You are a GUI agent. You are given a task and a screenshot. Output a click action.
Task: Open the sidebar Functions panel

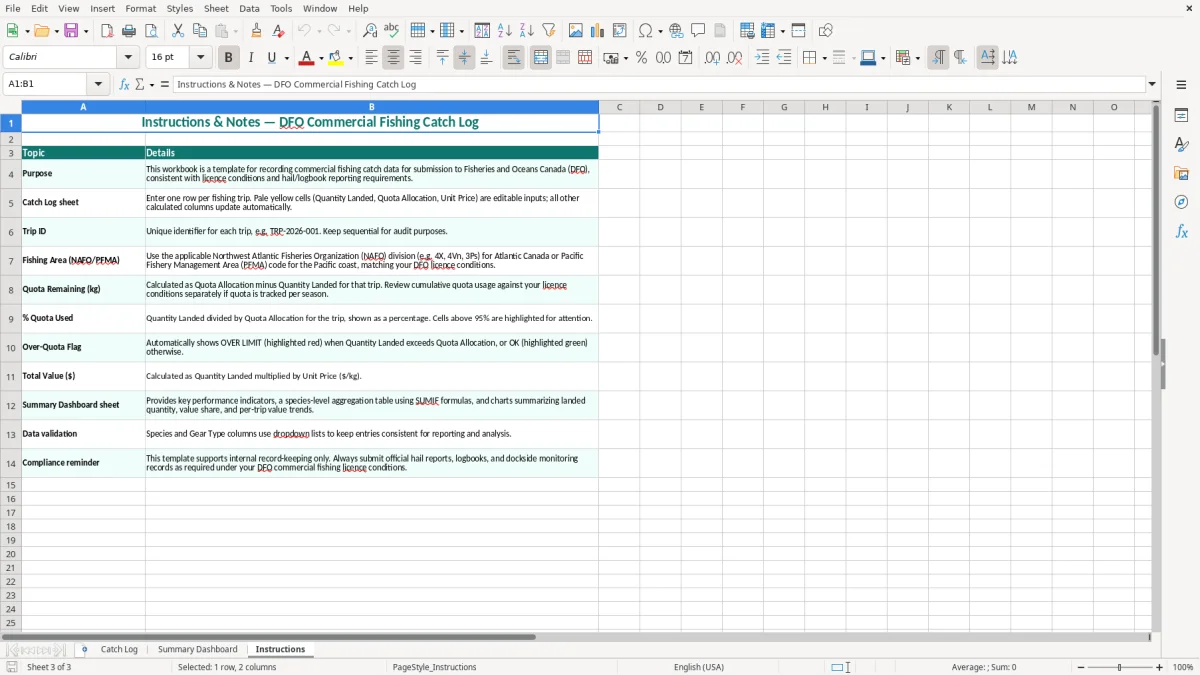point(1181,232)
